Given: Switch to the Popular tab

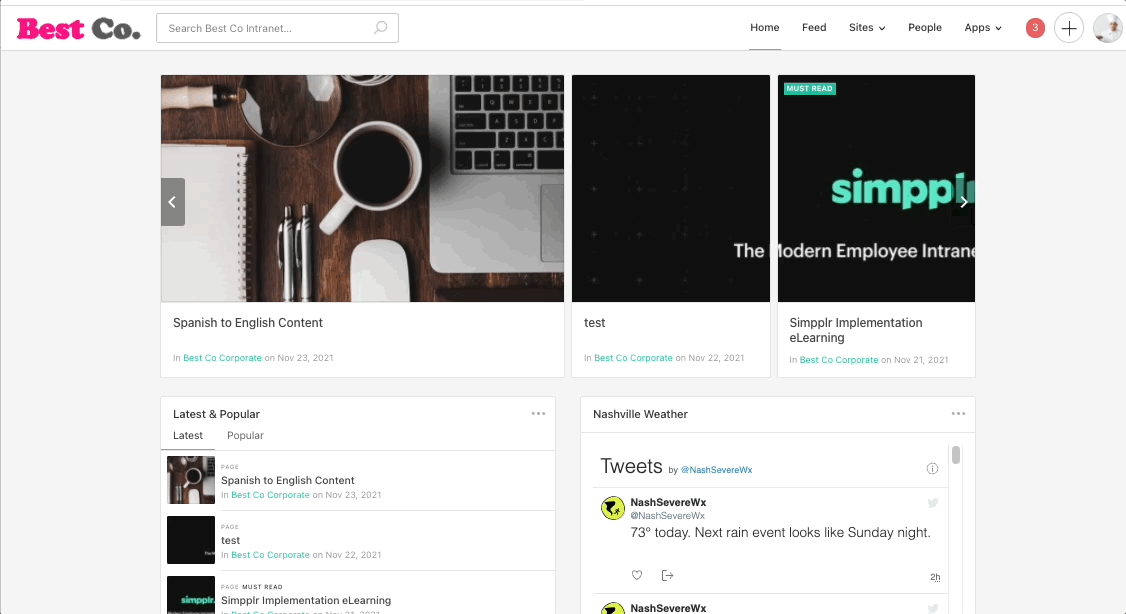Looking at the screenshot, I should pos(246,435).
